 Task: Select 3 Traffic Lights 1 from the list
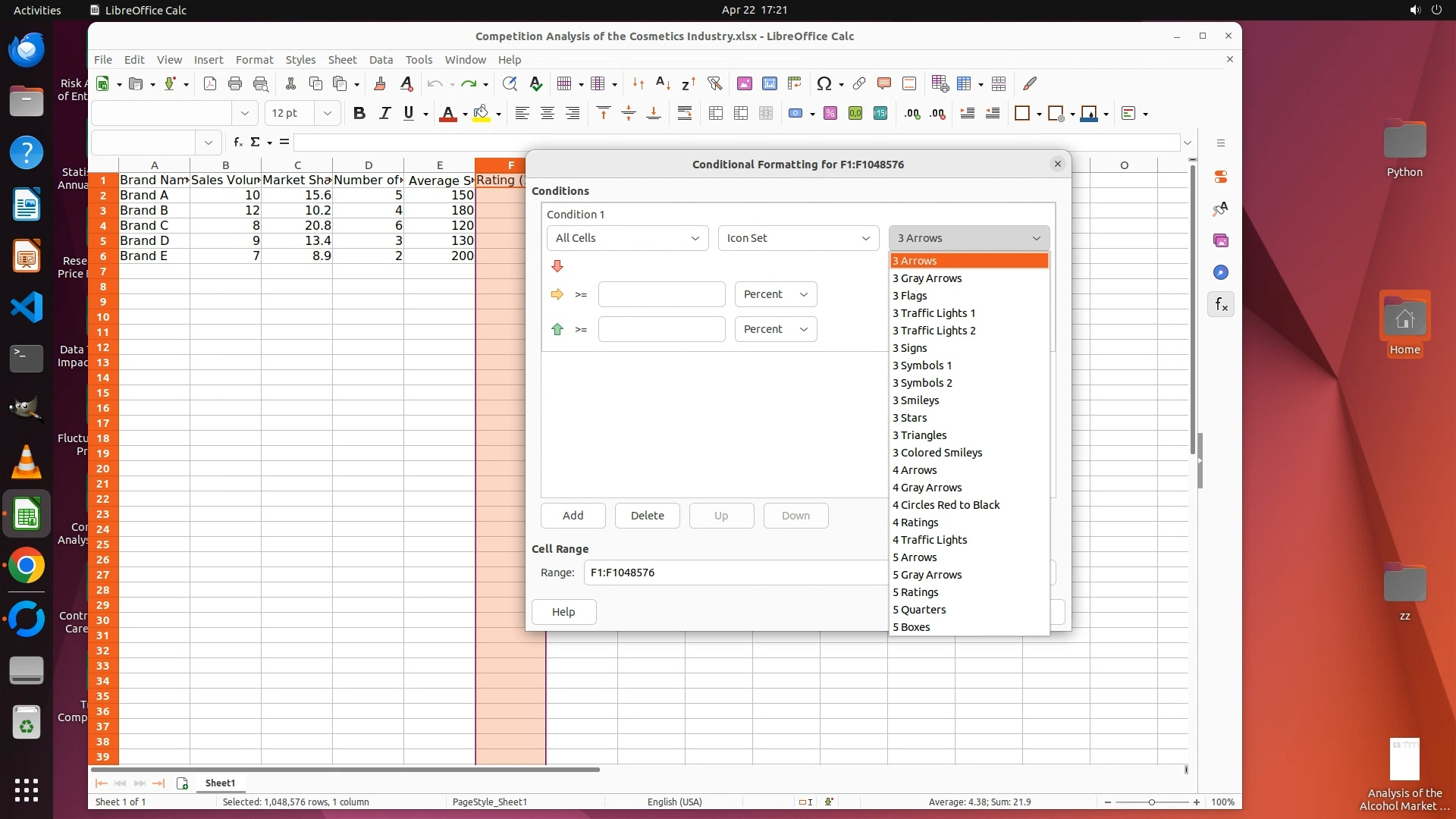[x=934, y=313]
